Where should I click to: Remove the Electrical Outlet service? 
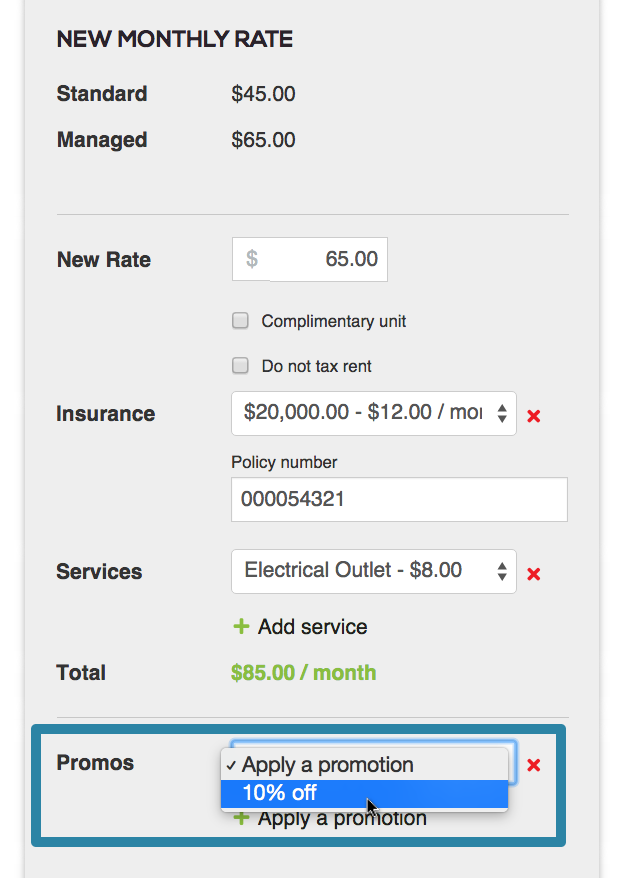pos(533,571)
